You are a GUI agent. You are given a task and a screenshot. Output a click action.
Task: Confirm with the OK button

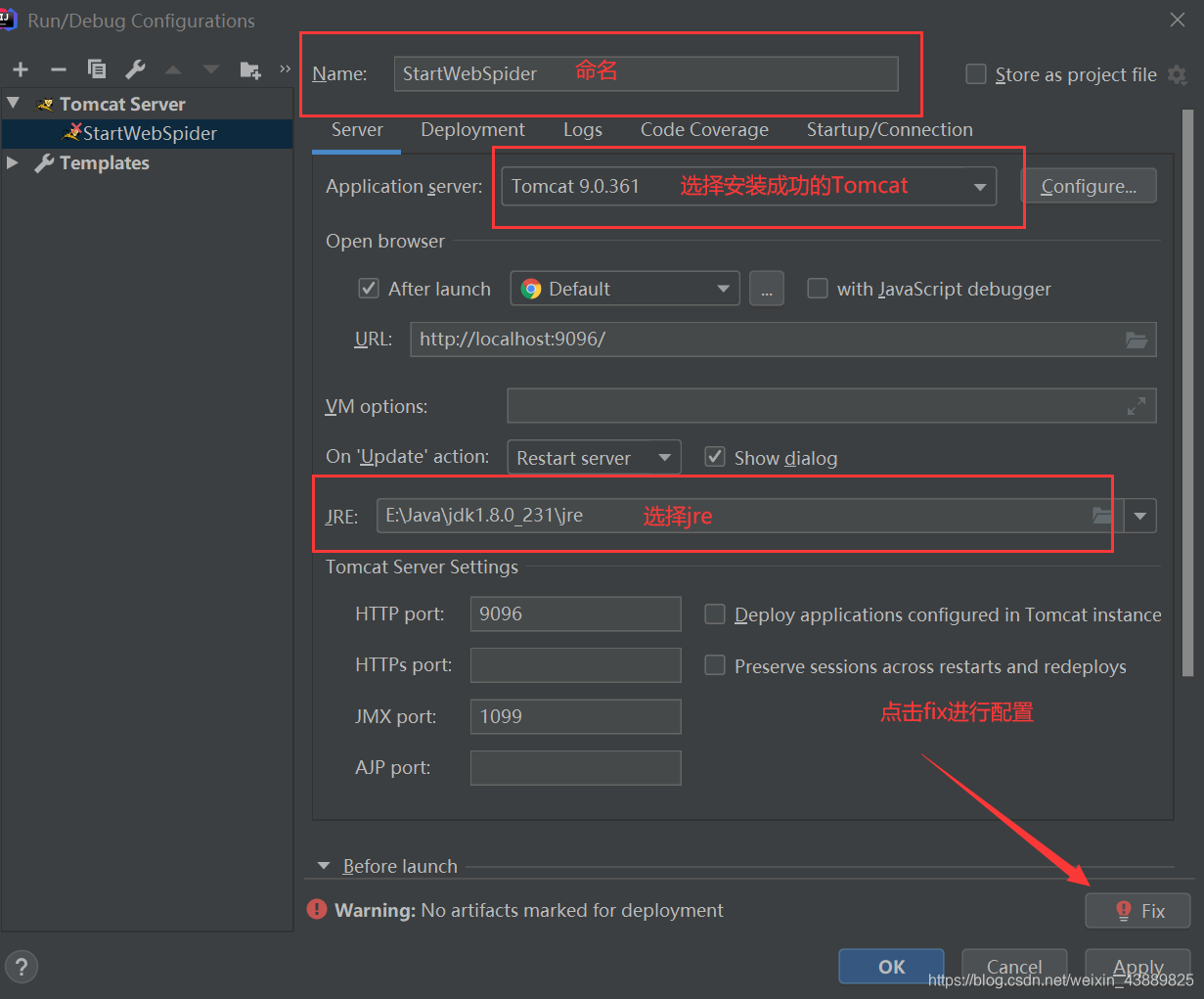pos(891,967)
